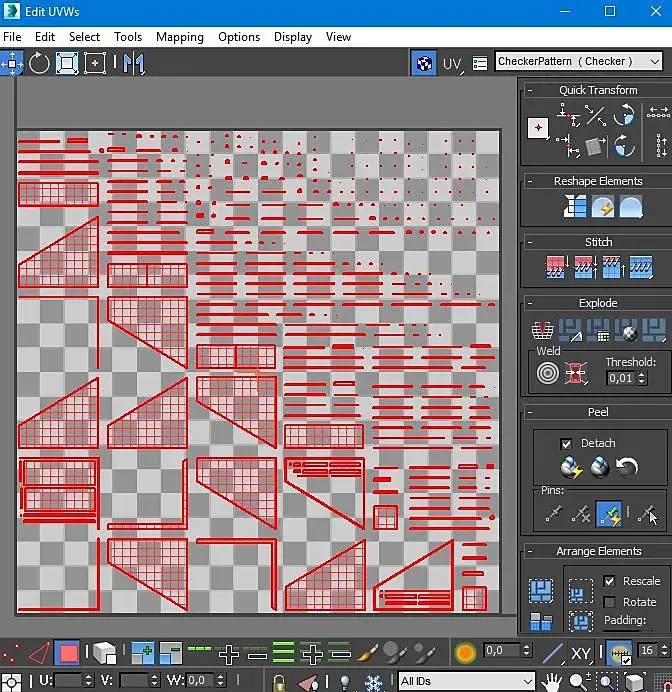Select the Move Selected Subobjects tool
This screenshot has height=692, width=672.
tap(12, 63)
